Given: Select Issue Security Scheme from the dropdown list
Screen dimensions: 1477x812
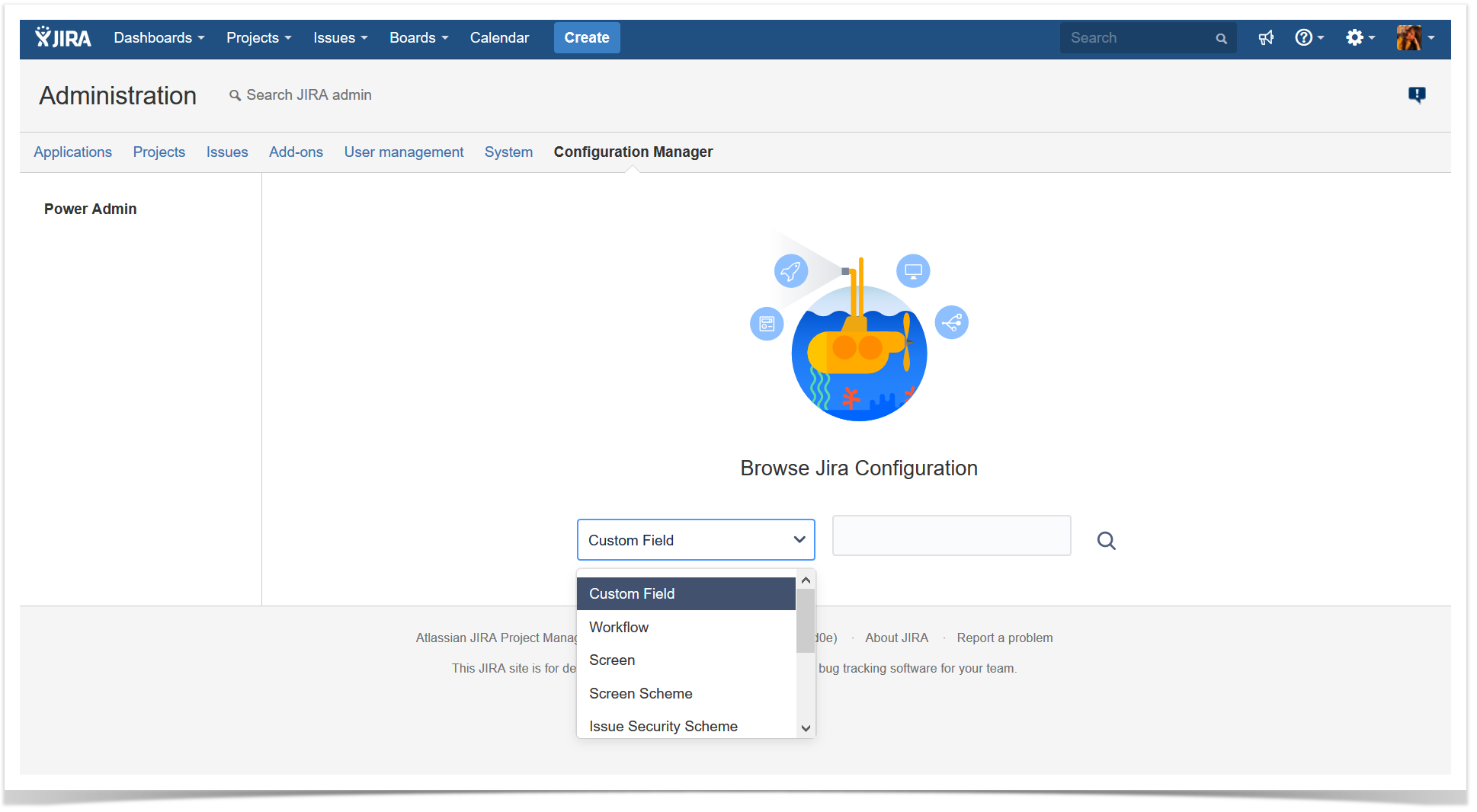Looking at the screenshot, I should click(686, 726).
